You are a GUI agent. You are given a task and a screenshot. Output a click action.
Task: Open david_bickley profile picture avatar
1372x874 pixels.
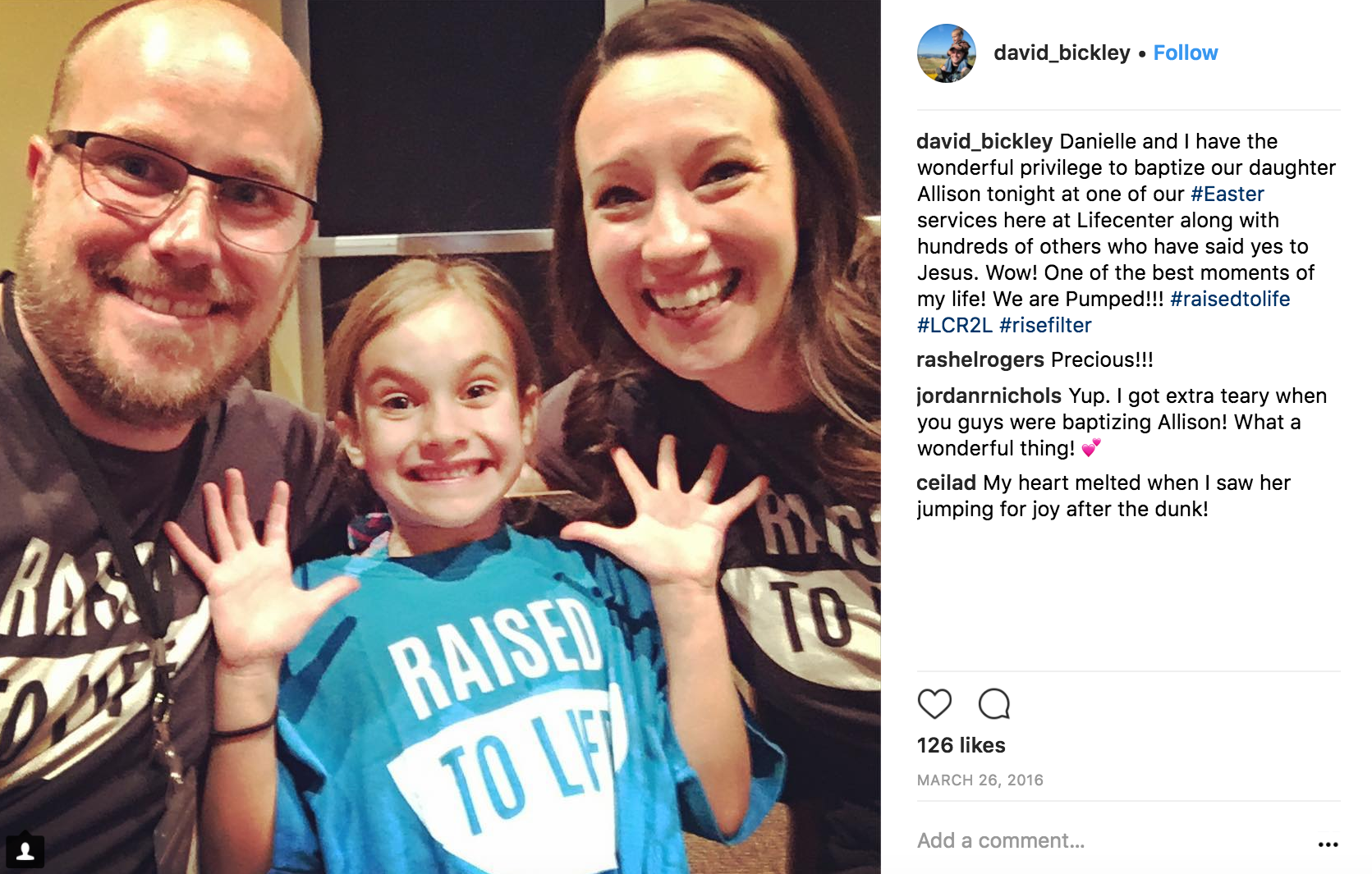click(947, 53)
